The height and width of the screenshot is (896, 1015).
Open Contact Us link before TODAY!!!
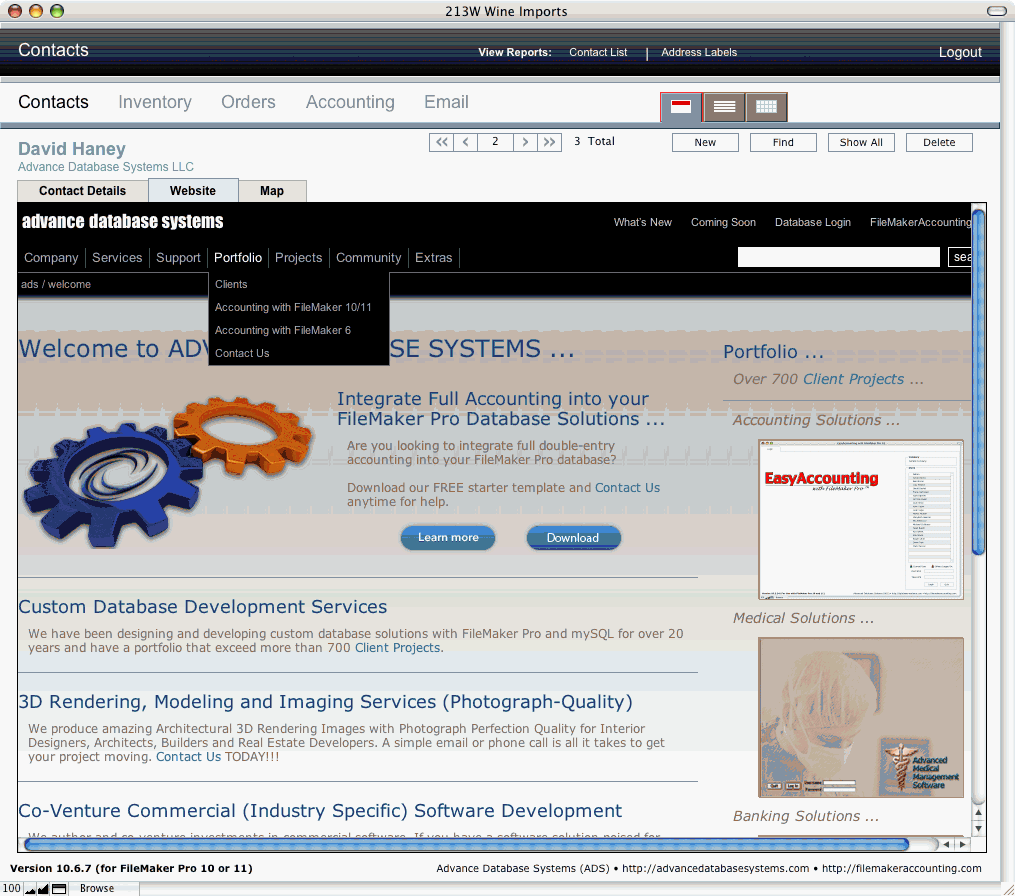(x=188, y=757)
